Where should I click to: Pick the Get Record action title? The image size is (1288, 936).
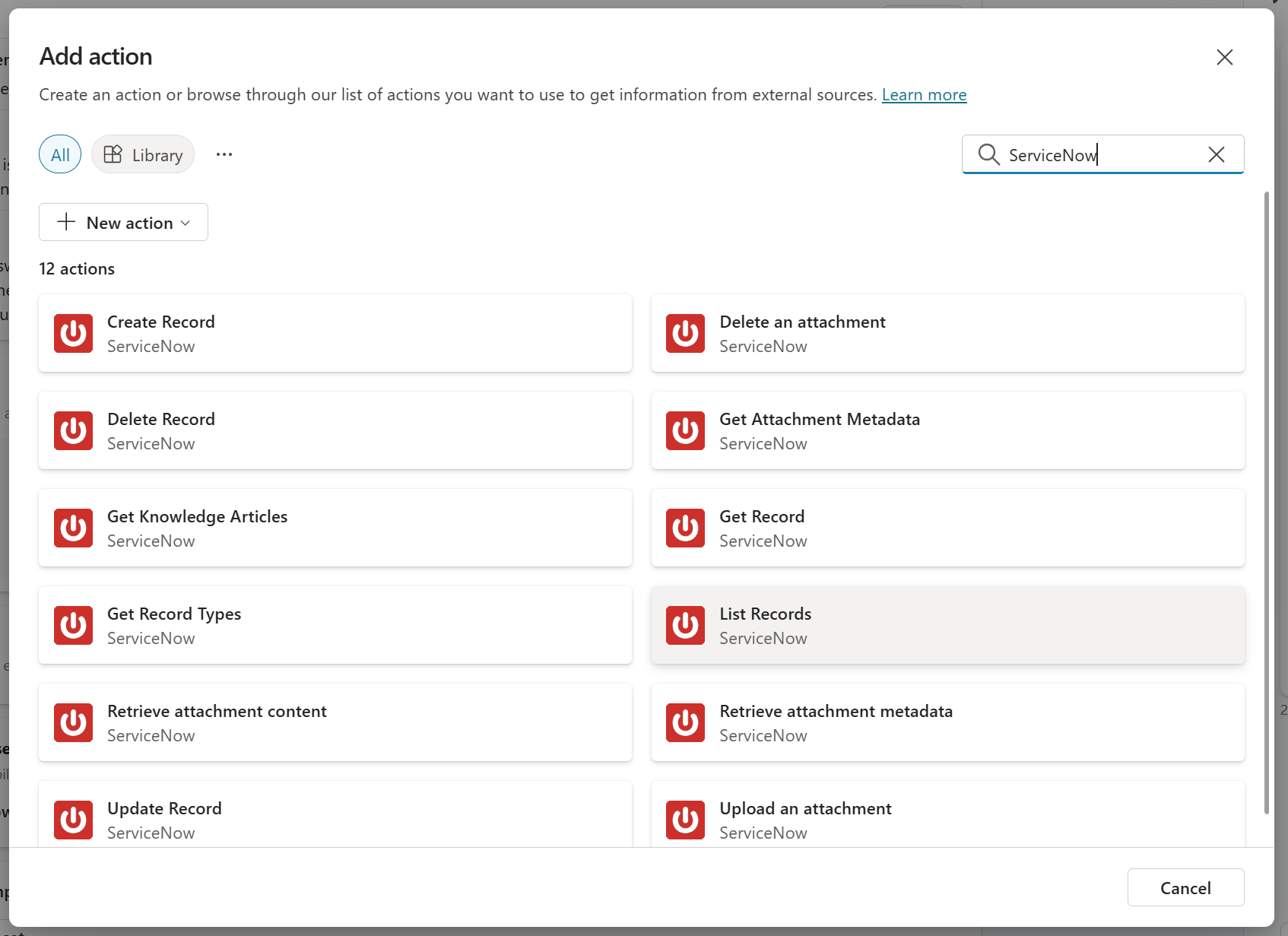click(x=762, y=516)
